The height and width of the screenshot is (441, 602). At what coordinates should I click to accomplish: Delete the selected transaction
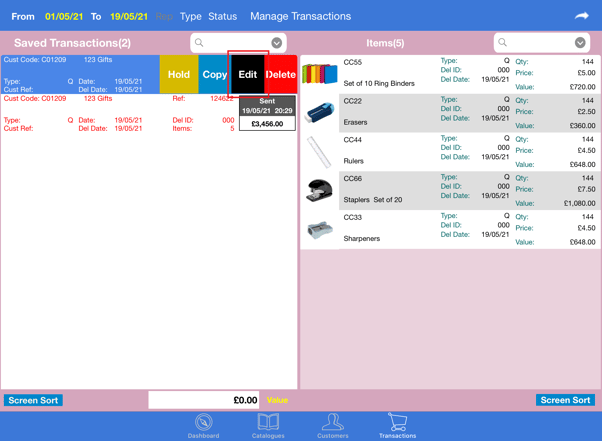[281, 74]
